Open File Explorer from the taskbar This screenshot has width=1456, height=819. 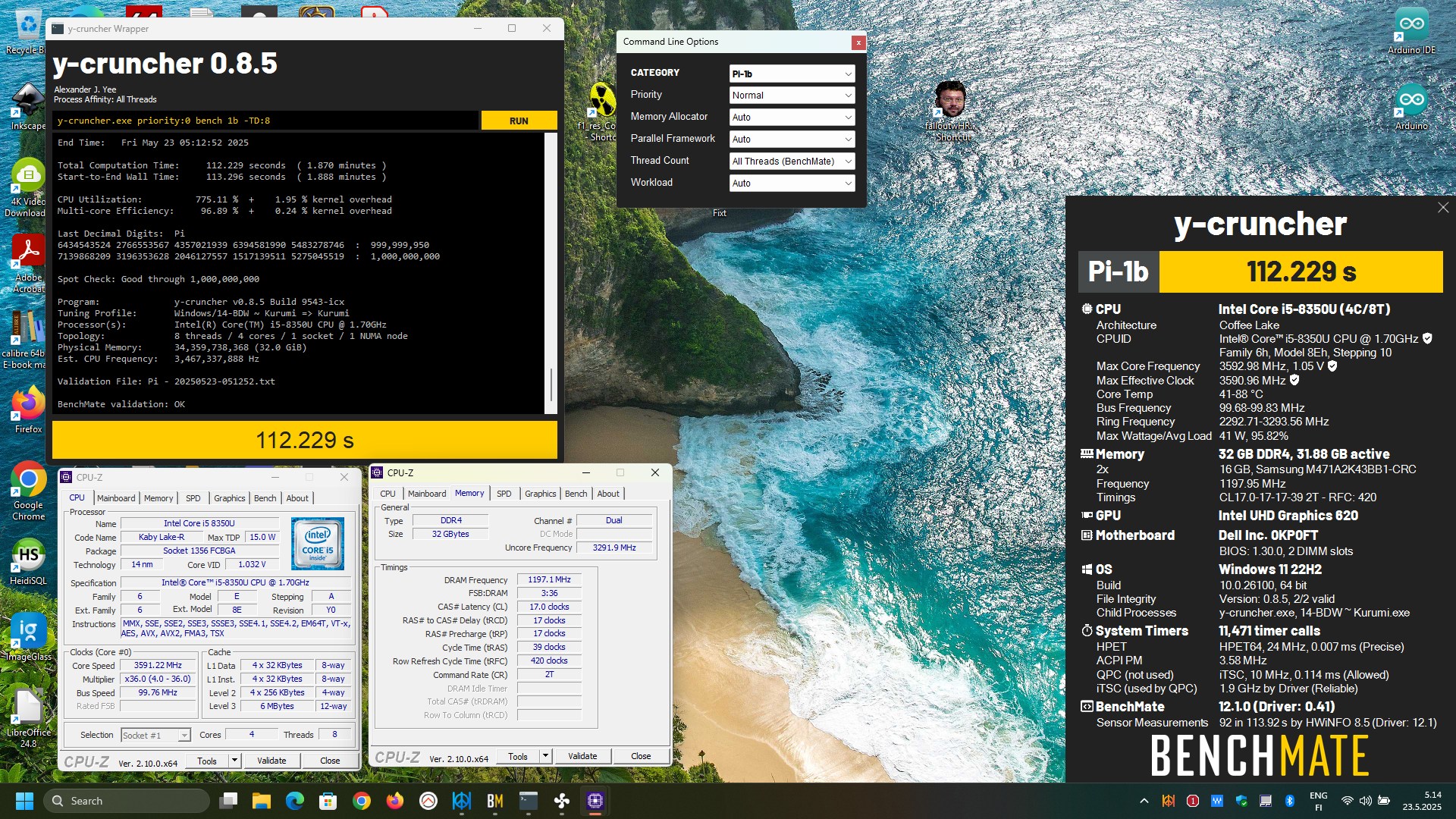click(262, 801)
